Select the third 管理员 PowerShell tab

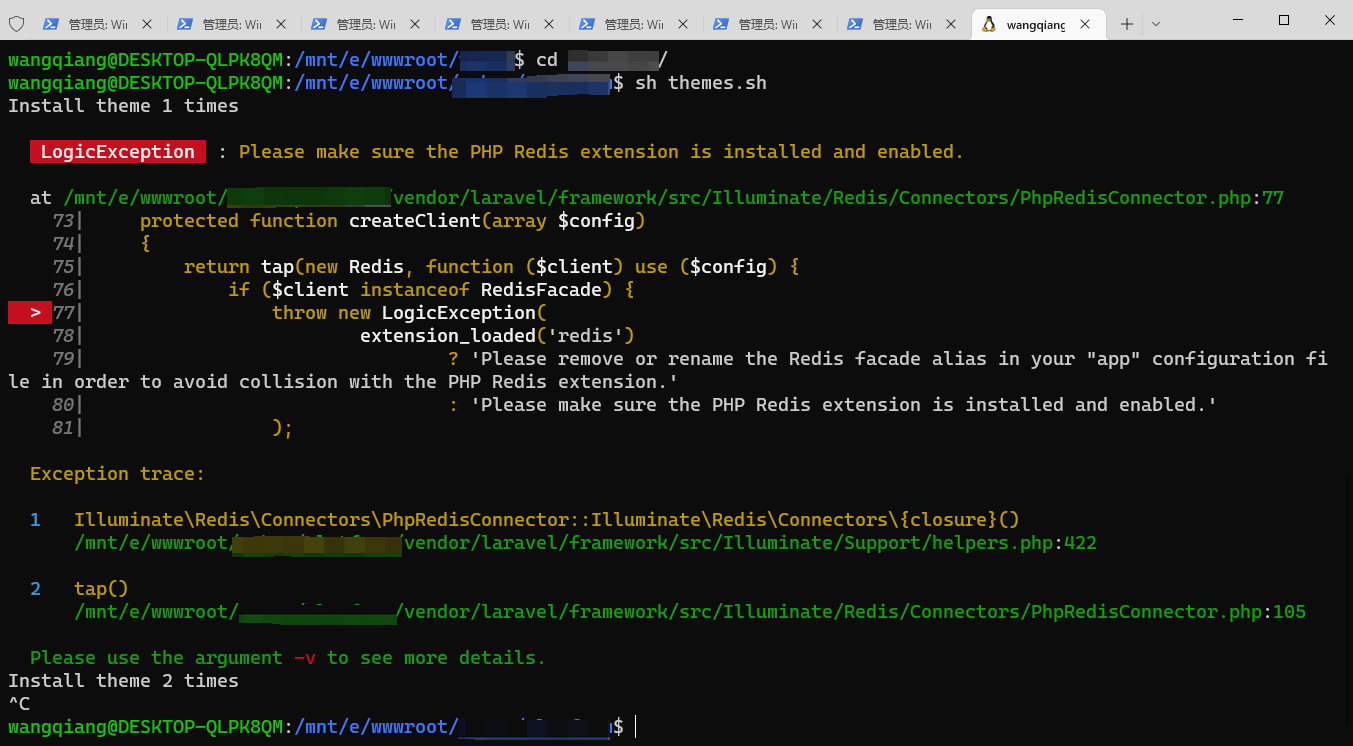click(x=365, y=24)
